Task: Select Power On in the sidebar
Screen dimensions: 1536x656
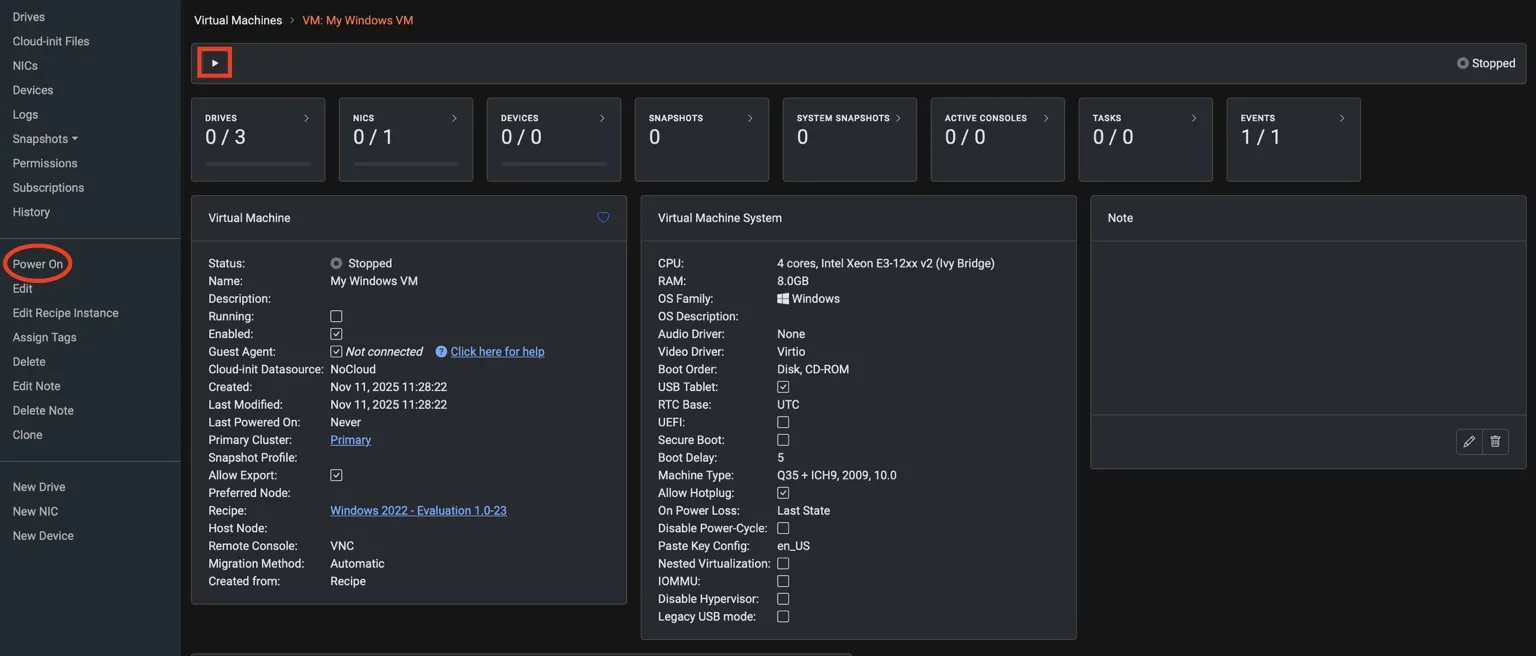Action: point(38,264)
